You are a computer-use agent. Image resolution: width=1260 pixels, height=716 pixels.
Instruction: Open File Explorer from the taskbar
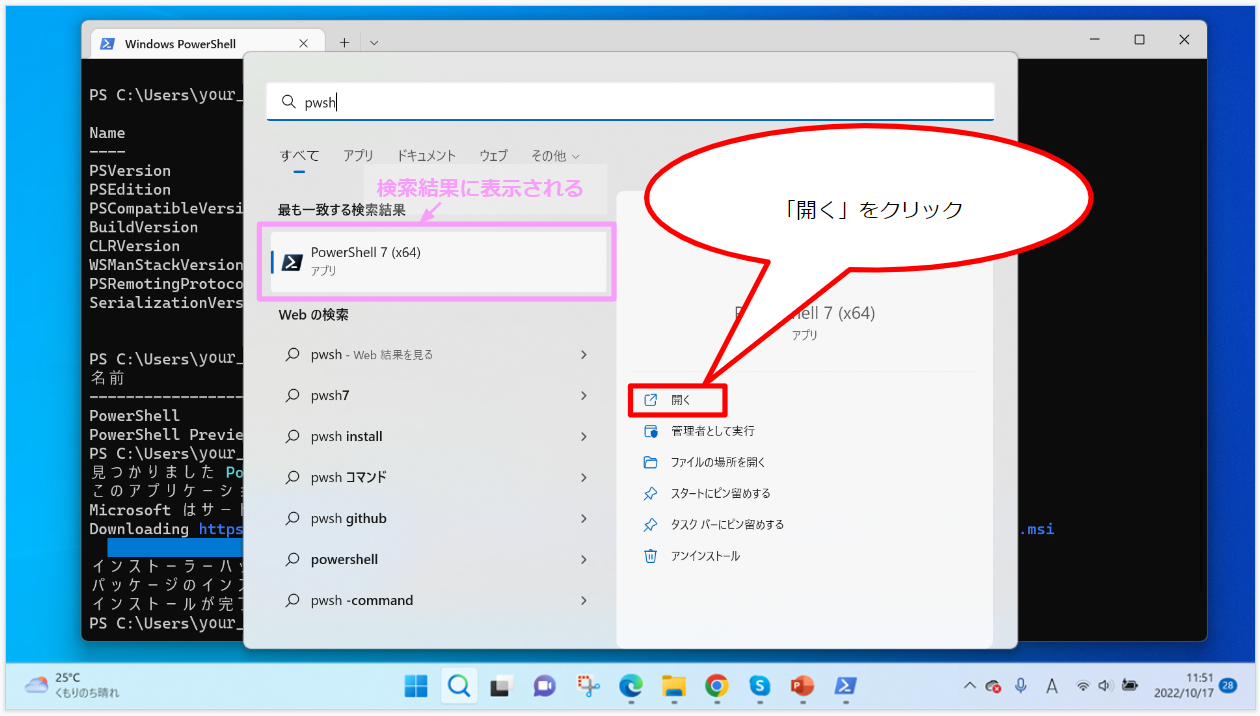pos(673,686)
